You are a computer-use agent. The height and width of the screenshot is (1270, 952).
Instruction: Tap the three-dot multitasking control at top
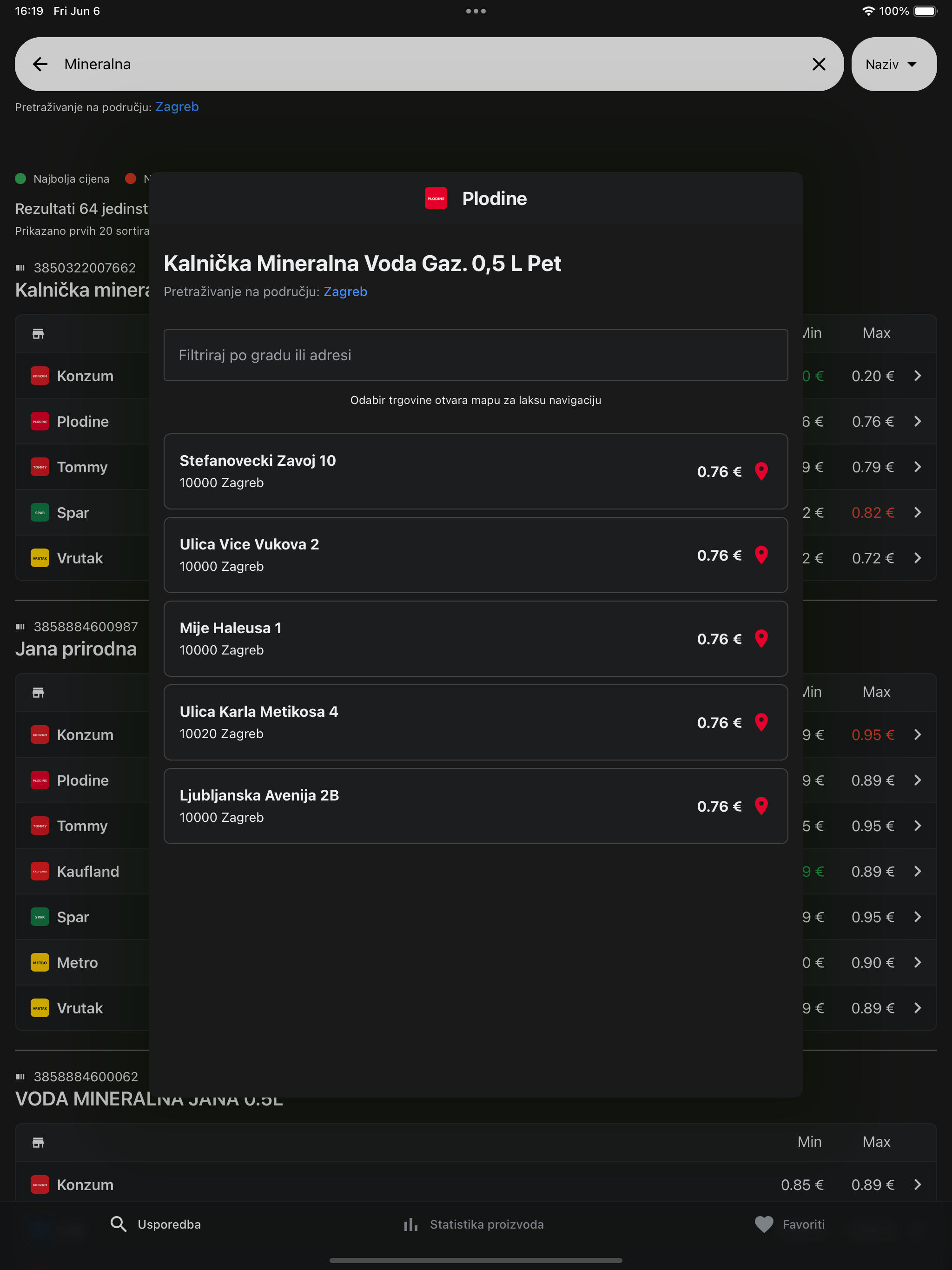tap(476, 11)
